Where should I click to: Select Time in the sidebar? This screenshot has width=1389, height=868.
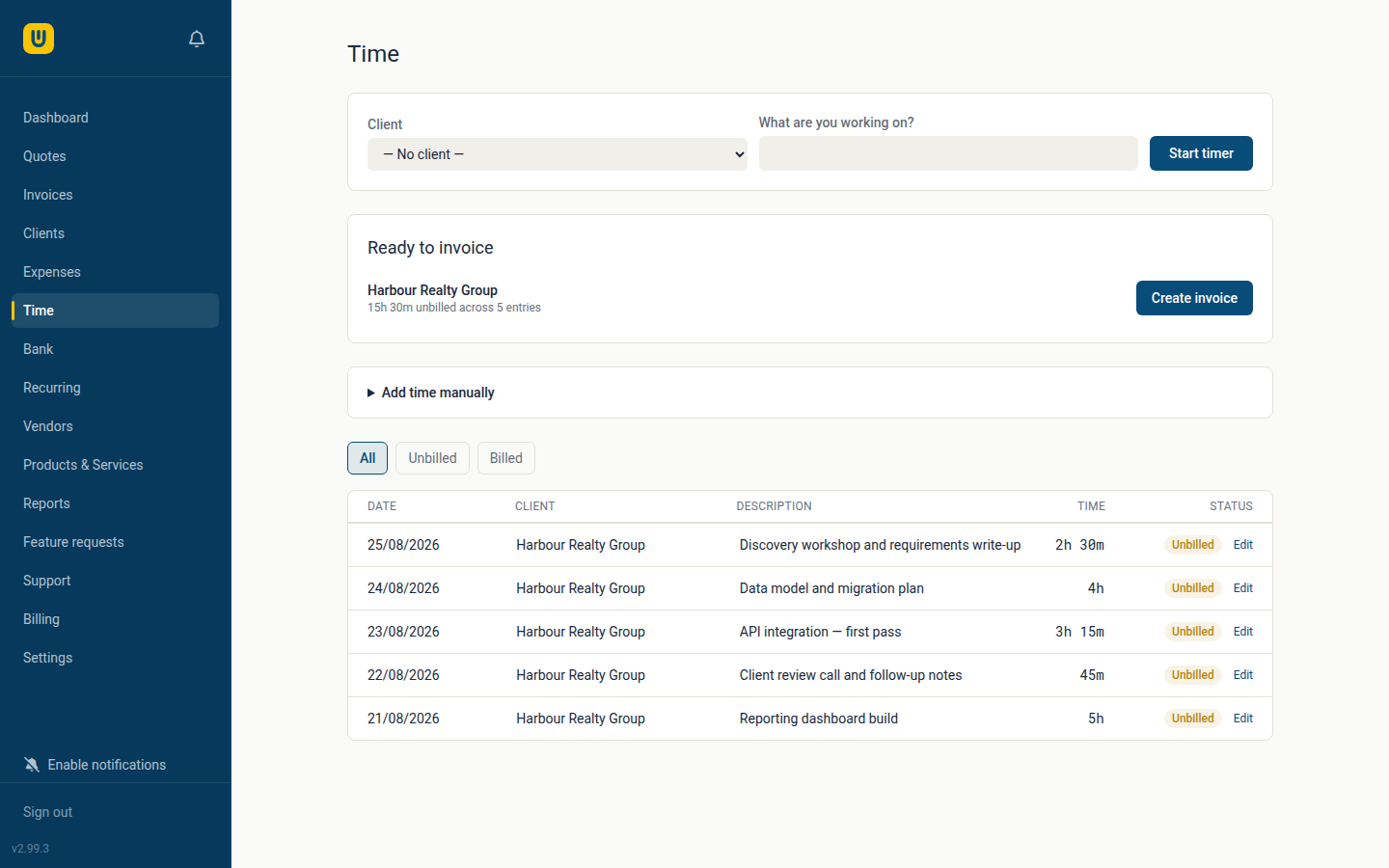tap(115, 311)
